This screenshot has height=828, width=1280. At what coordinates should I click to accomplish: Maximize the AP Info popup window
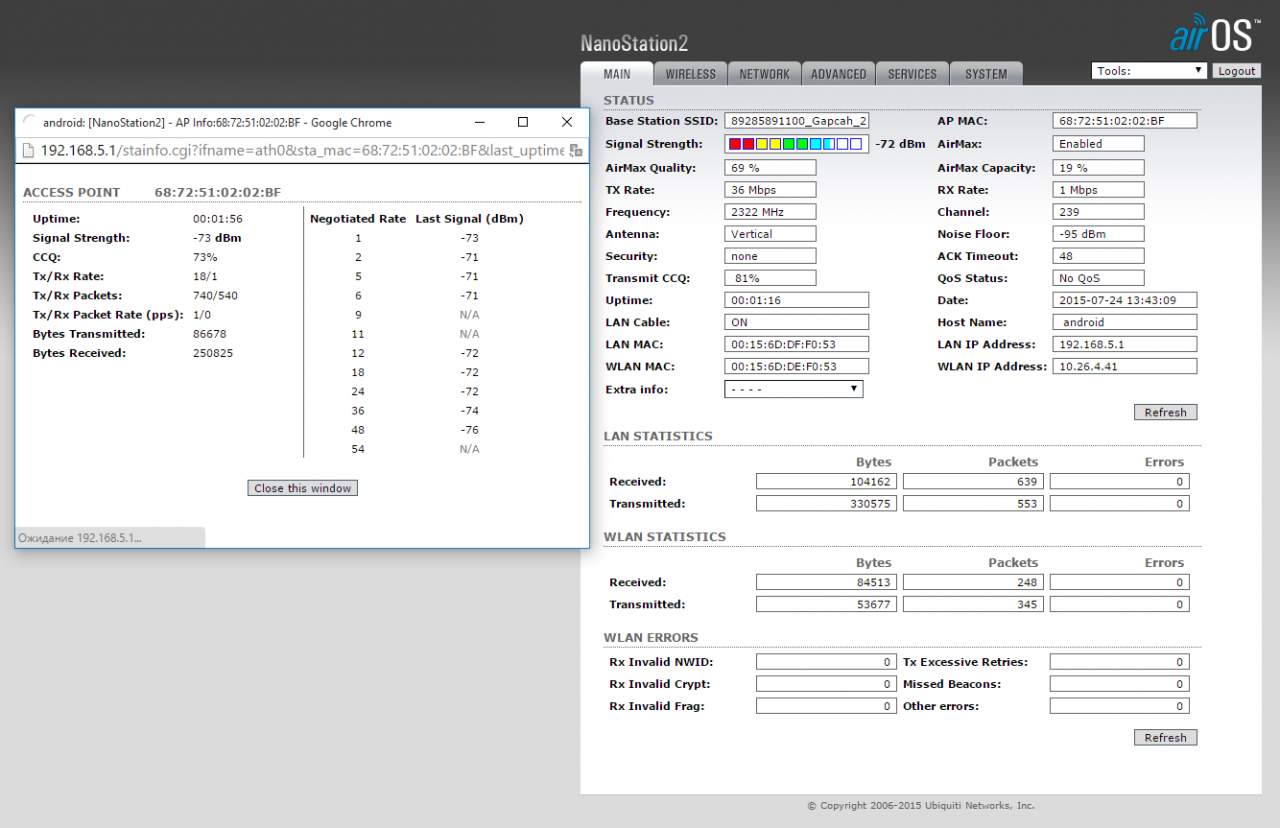522,122
